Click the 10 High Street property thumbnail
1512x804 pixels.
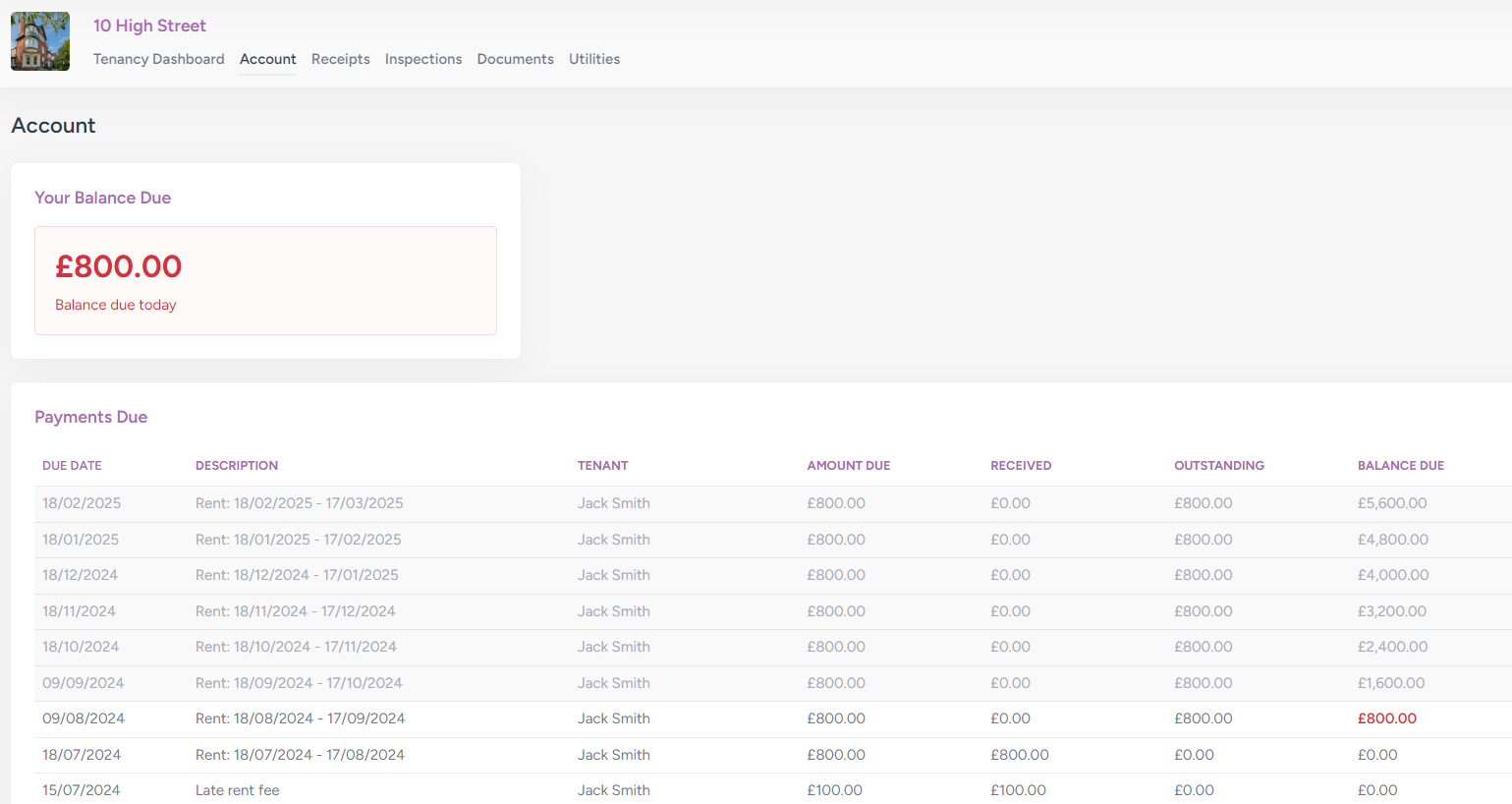click(40, 41)
